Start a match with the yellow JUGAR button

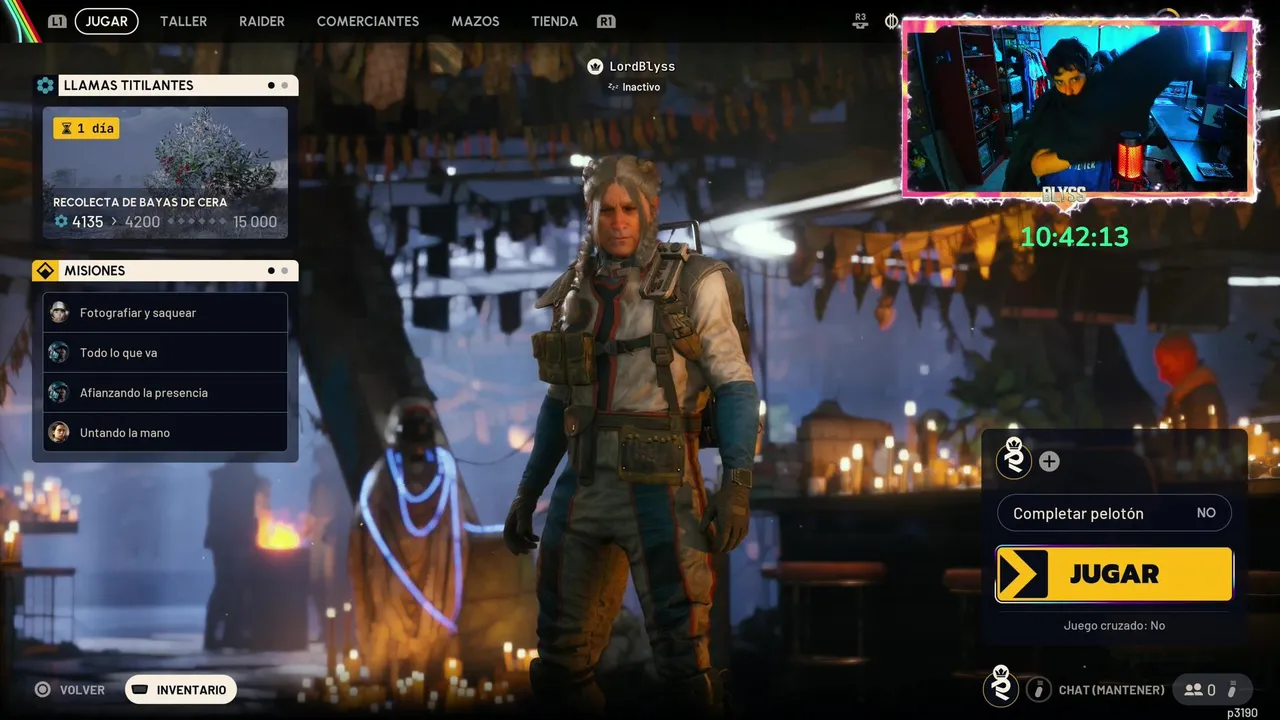1114,574
